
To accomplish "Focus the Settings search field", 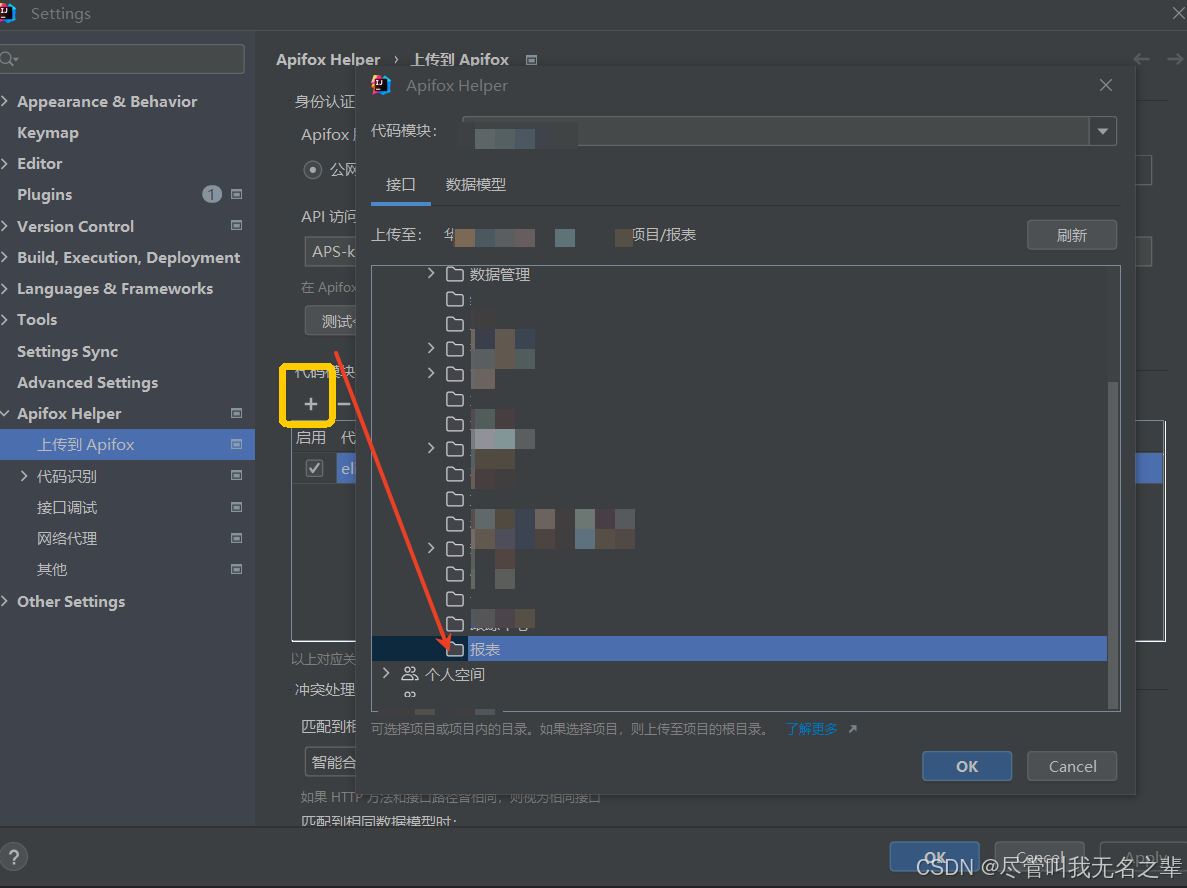I will click(x=122, y=59).
